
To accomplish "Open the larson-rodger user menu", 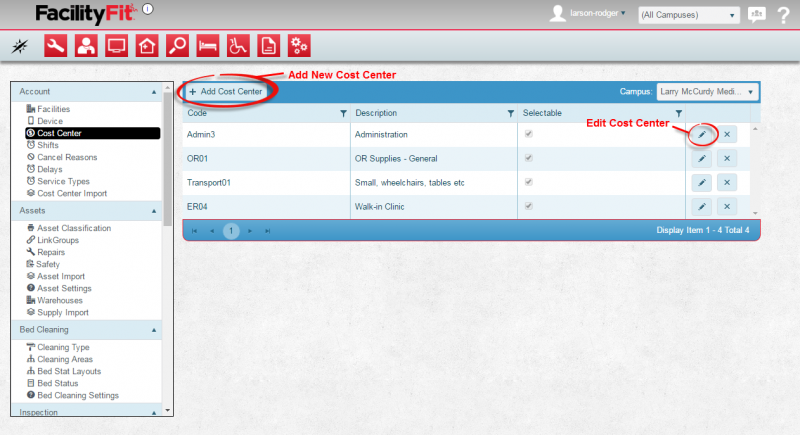I will point(597,13).
